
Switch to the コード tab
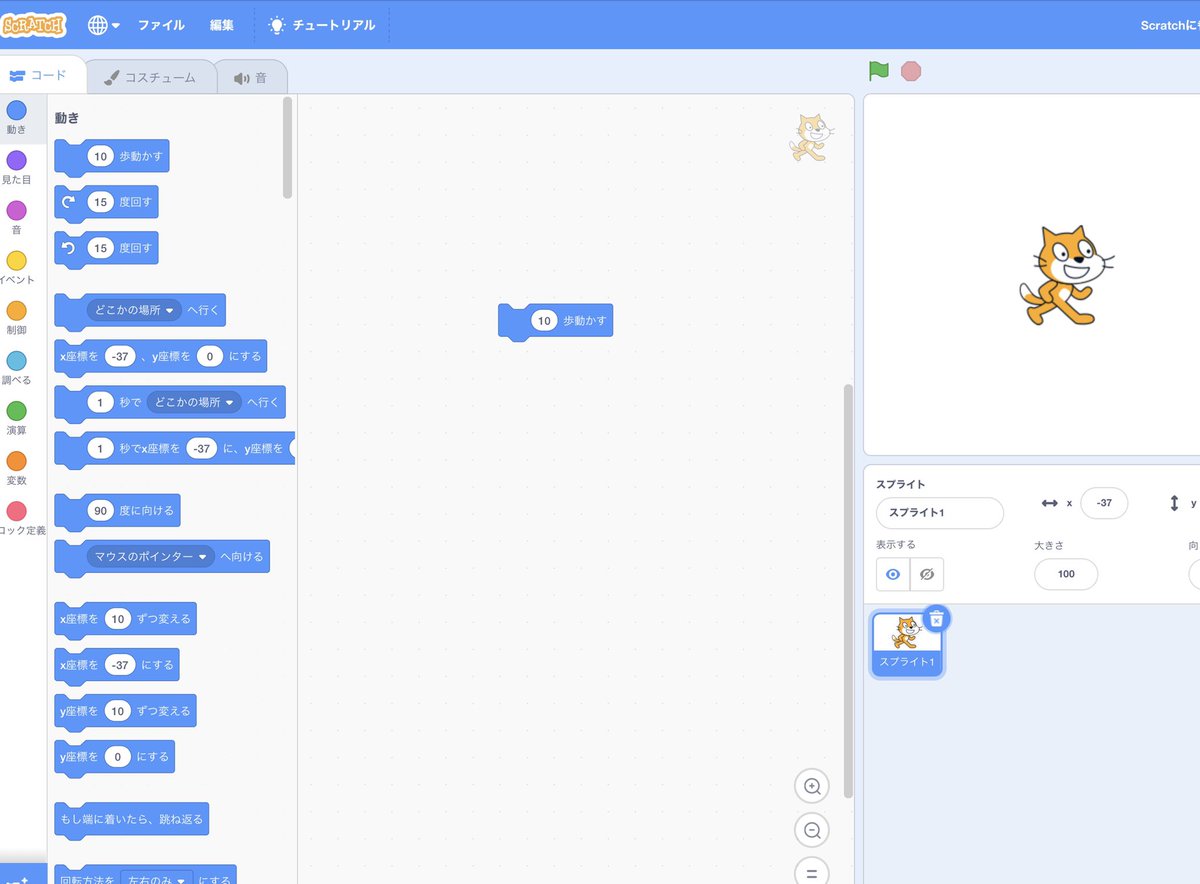coord(40,75)
